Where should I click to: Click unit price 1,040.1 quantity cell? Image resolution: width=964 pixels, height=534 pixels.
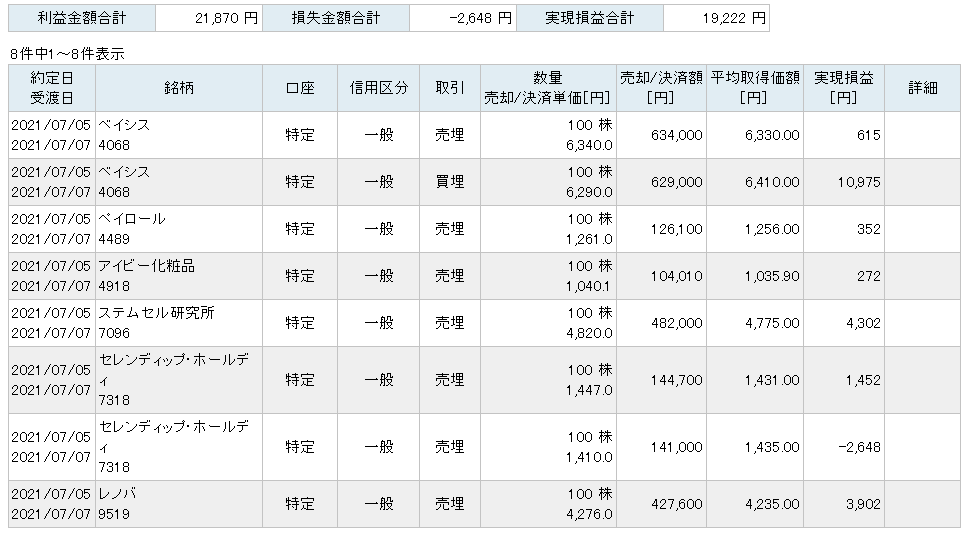[x=548, y=276]
